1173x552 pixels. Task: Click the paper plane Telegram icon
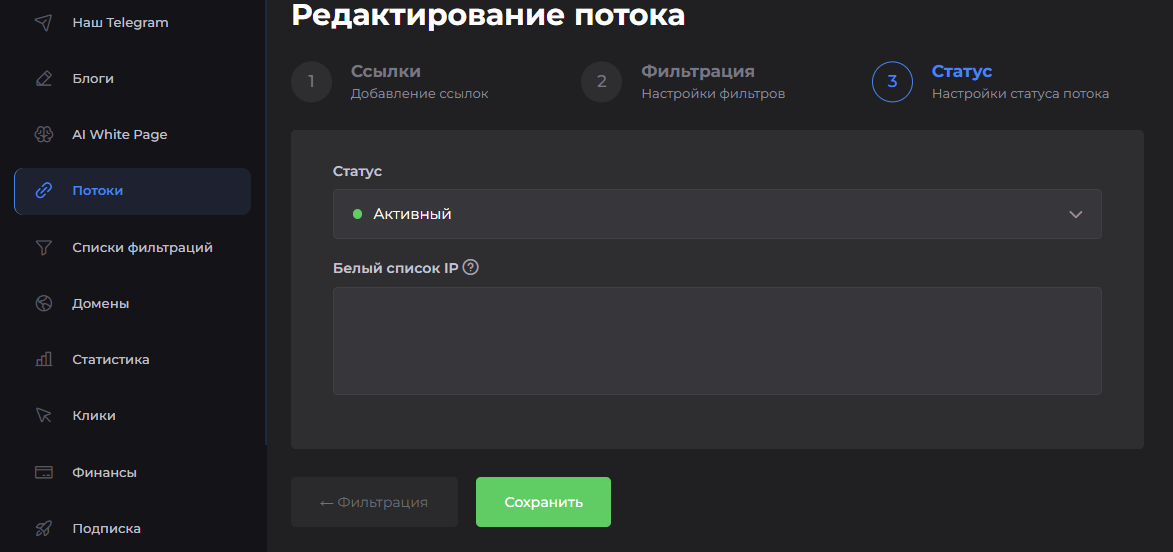[x=44, y=22]
